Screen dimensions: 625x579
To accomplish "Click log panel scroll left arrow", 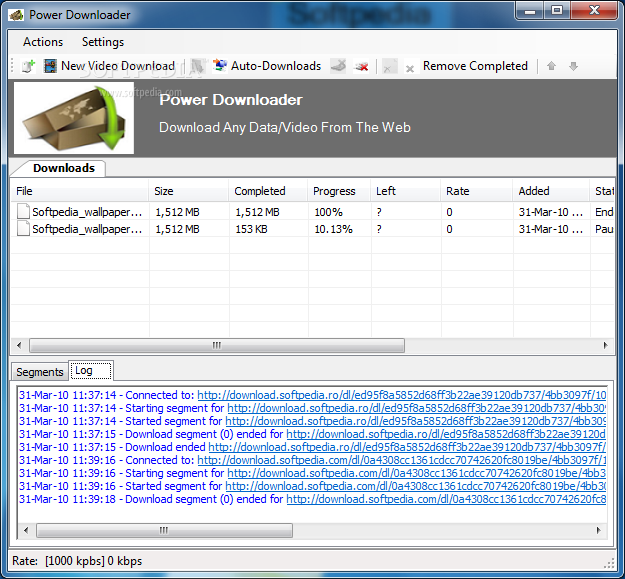I will pos(26,530).
